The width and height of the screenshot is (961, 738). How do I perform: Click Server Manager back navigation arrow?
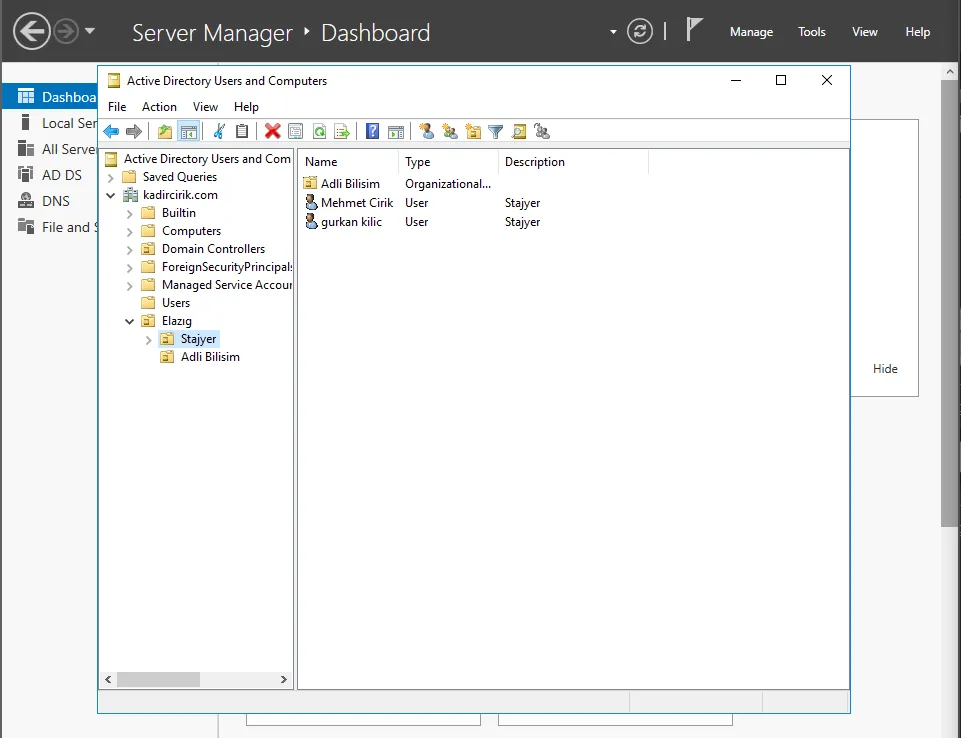tap(31, 31)
